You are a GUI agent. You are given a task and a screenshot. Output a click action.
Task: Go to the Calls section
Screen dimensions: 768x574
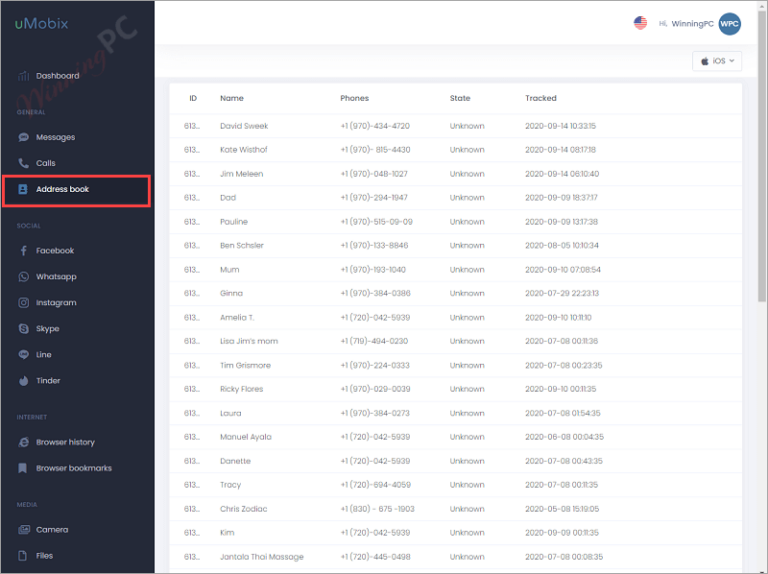click(46, 163)
